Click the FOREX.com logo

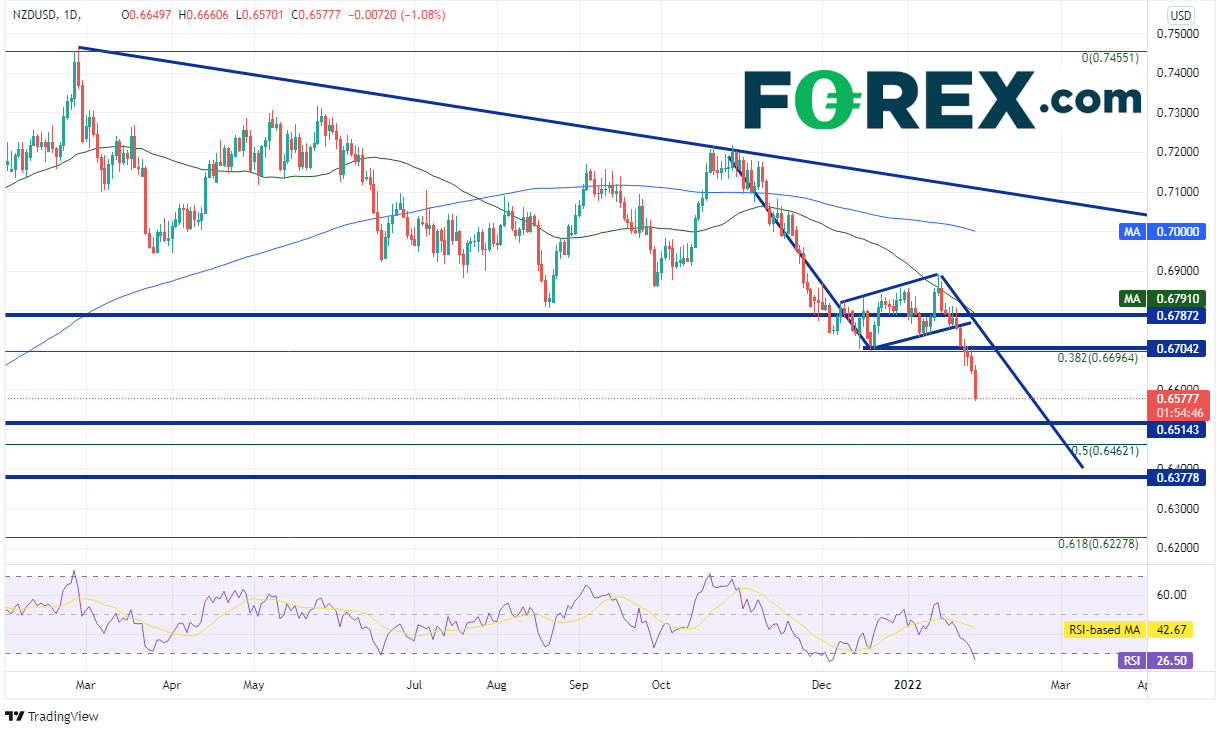click(x=942, y=100)
